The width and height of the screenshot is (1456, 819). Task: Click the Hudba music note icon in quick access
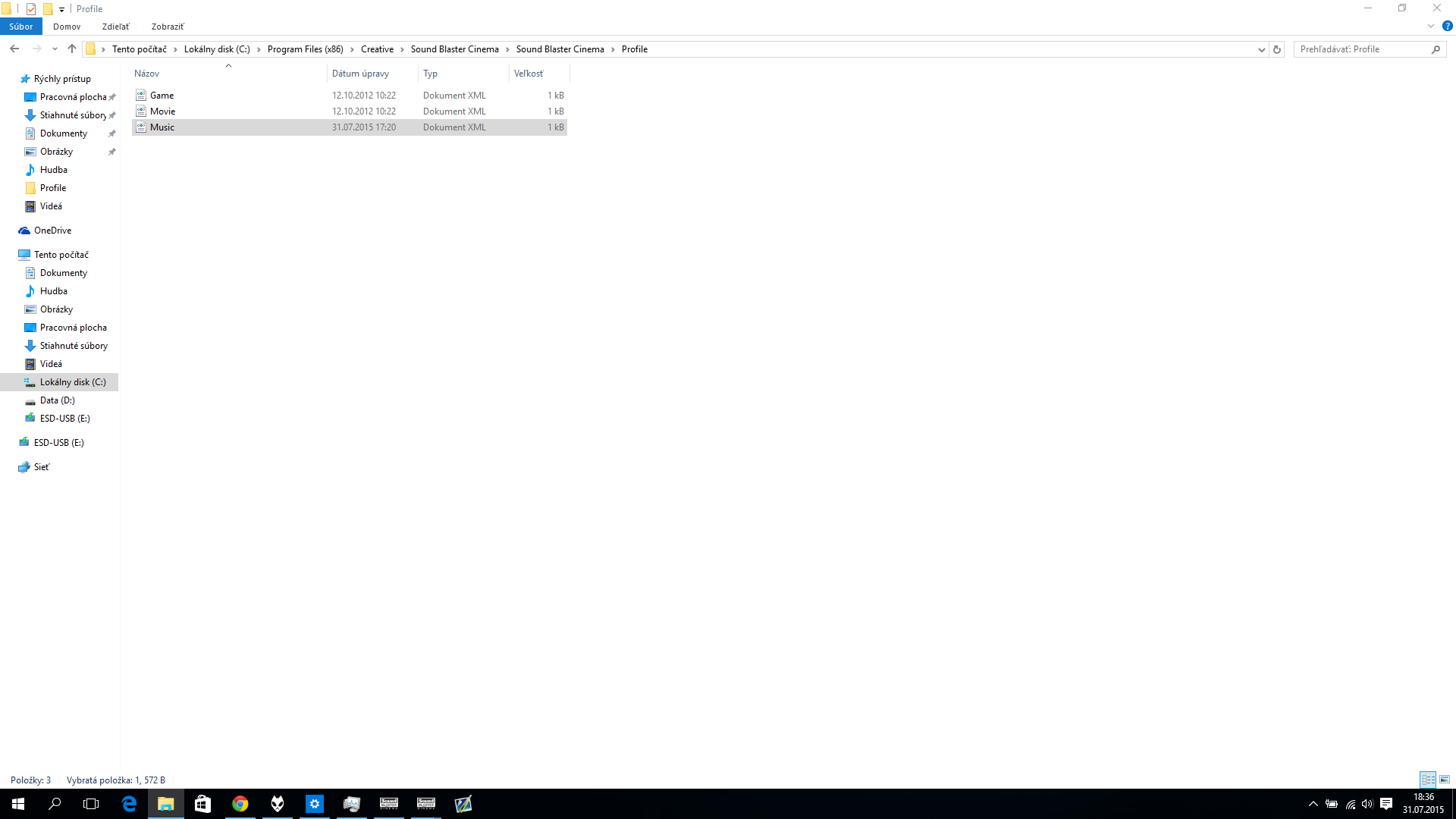[x=30, y=170]
